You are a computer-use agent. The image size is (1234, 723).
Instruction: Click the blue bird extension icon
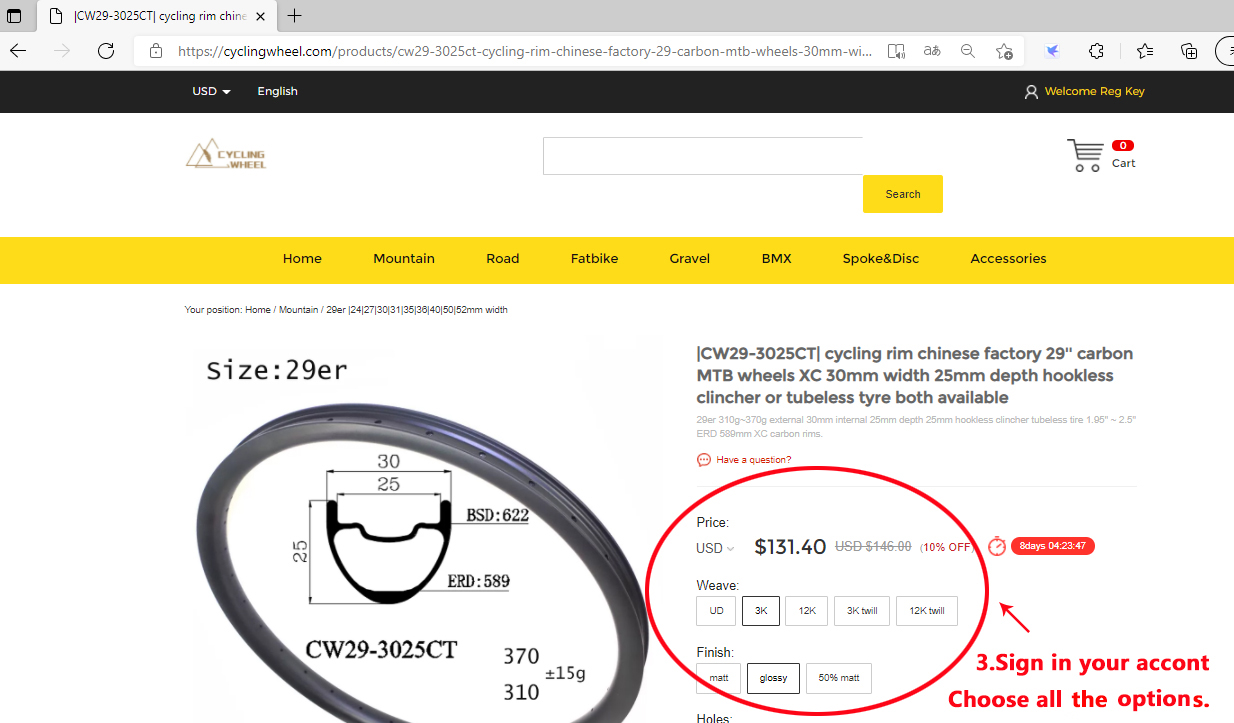click(x=1052, y=51)
